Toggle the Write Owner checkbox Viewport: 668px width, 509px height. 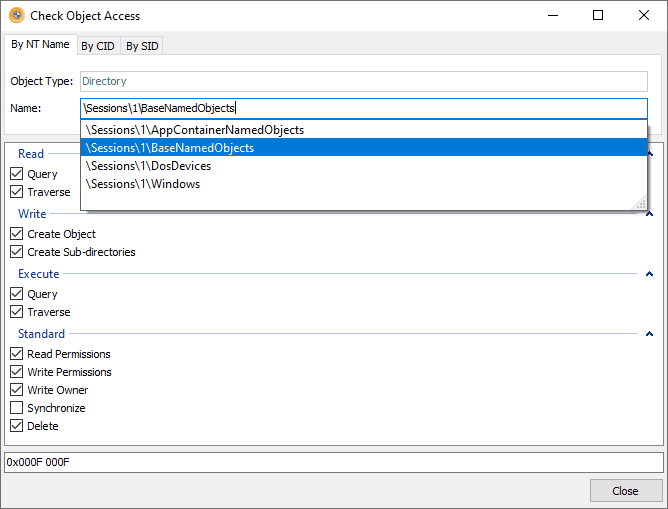[x=16, y=390]
